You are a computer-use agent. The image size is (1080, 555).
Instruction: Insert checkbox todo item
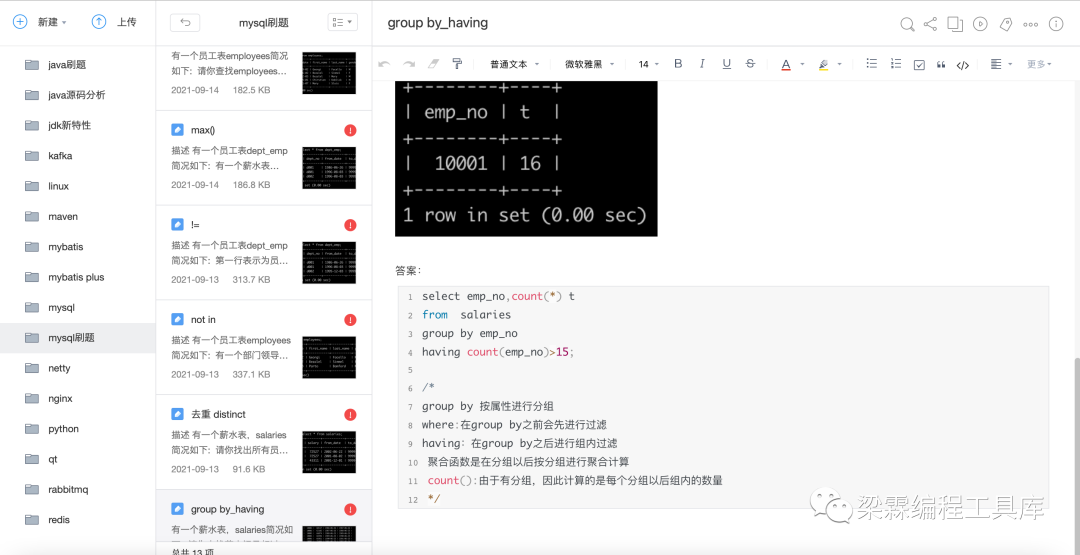tap(919, 65)
